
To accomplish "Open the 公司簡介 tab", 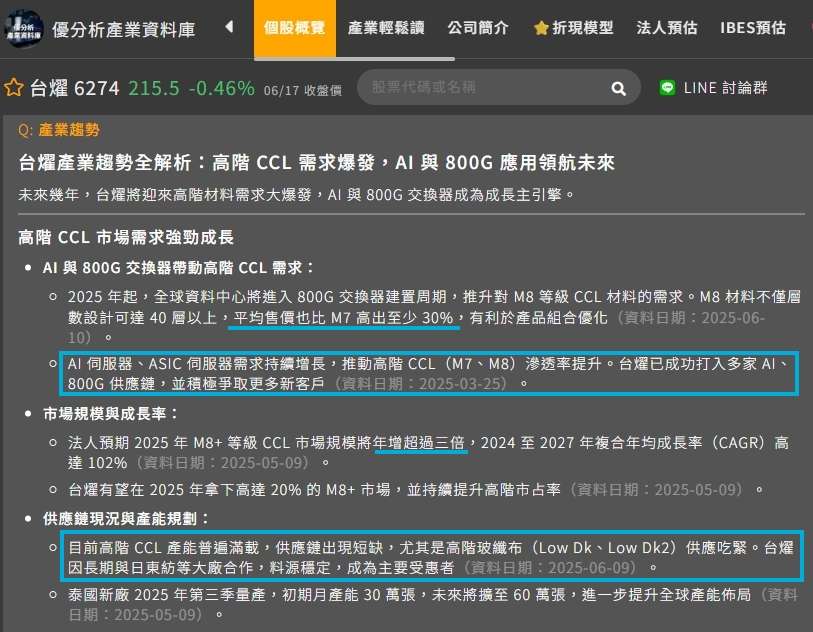I will [478, 28].
